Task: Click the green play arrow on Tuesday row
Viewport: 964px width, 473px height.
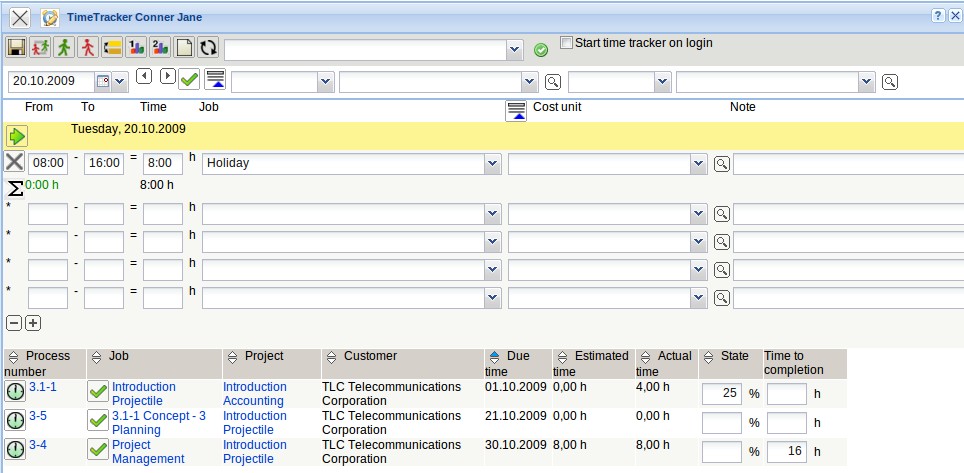Action: point(16,136)
